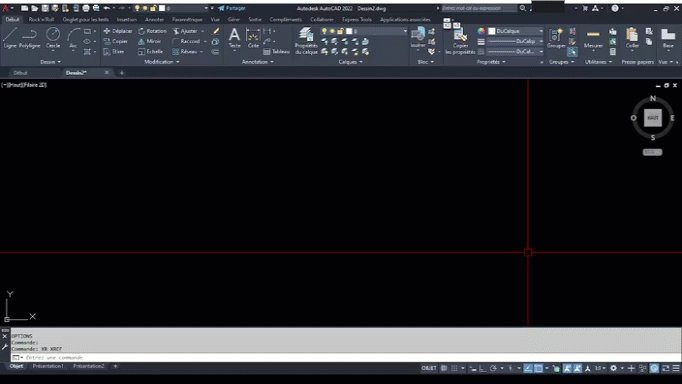Select the Polyligne tool

[29, 37]
